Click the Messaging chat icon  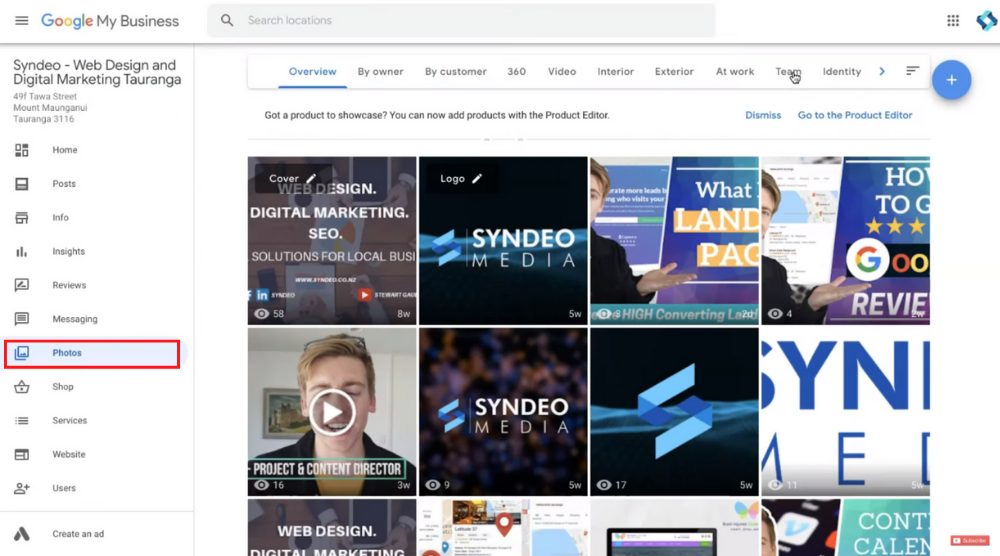tap(22, 319)
